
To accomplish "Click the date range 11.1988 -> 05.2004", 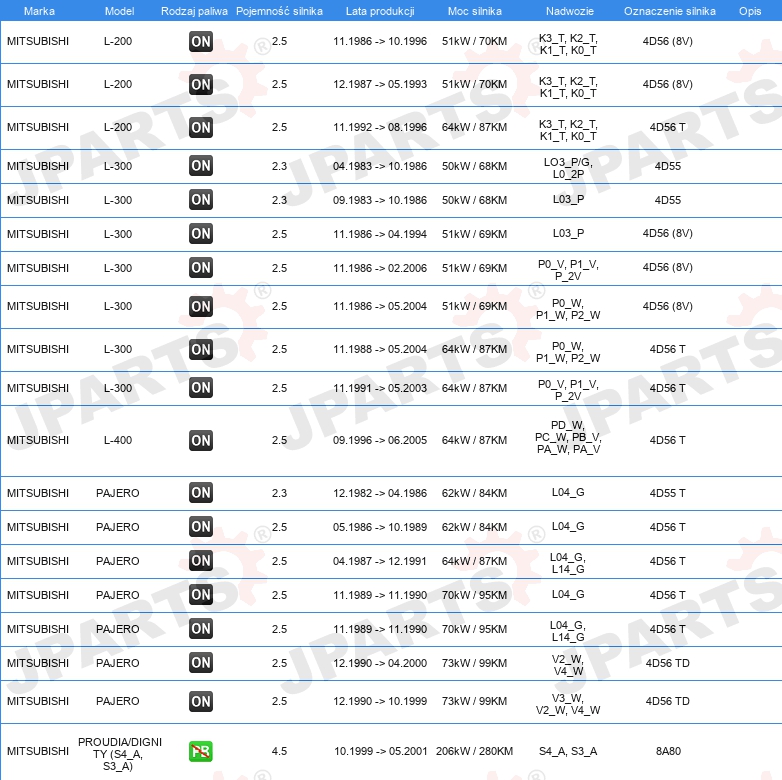I will click(x=380, y=349).
